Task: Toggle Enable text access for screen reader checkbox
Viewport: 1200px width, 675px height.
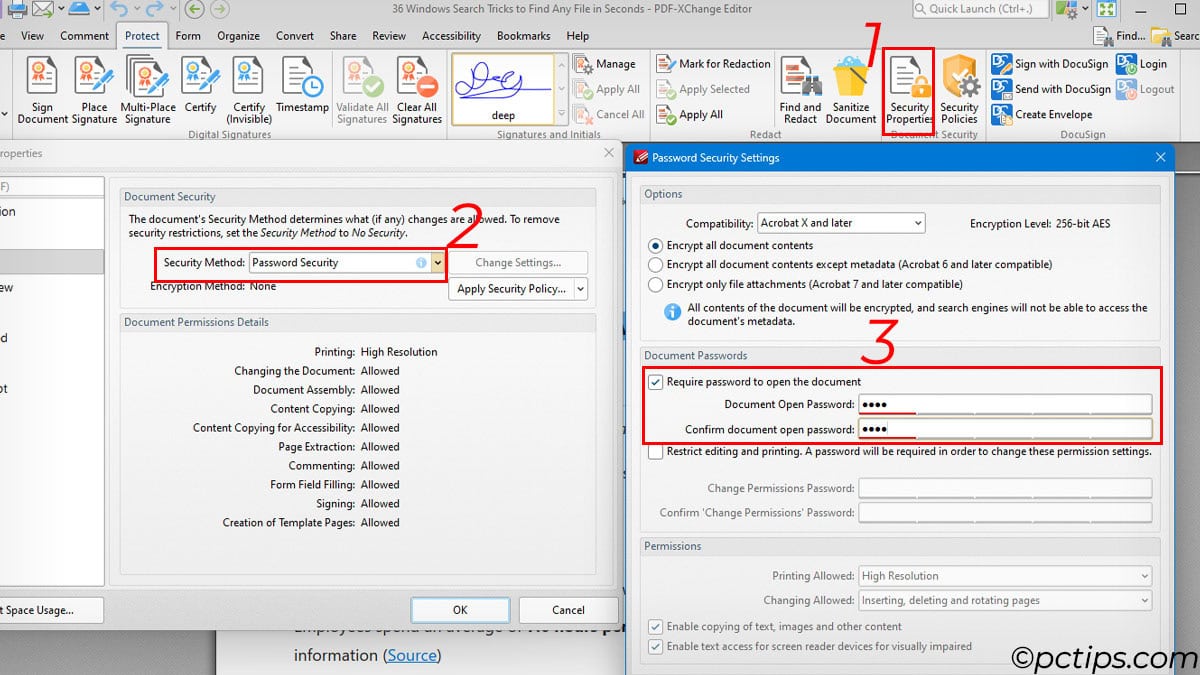Action: tap(656, 646)
